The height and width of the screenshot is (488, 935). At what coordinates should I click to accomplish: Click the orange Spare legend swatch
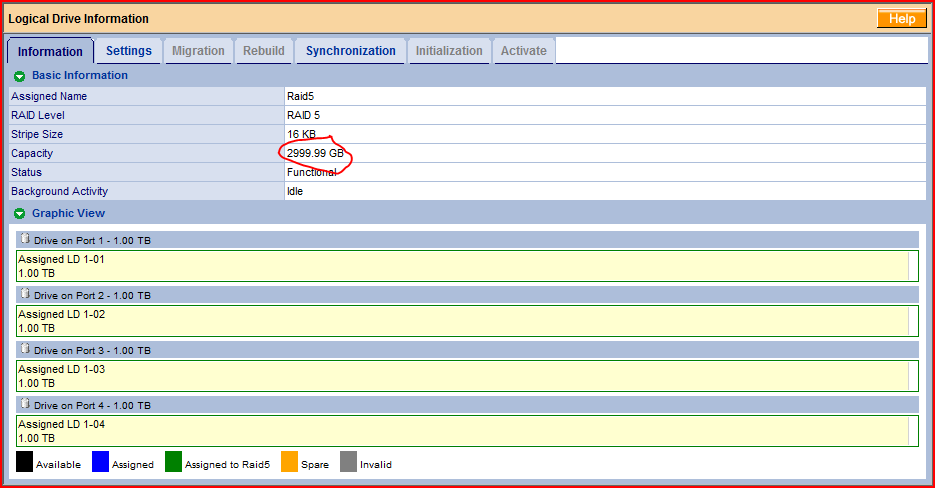click(x=288, y=462)
